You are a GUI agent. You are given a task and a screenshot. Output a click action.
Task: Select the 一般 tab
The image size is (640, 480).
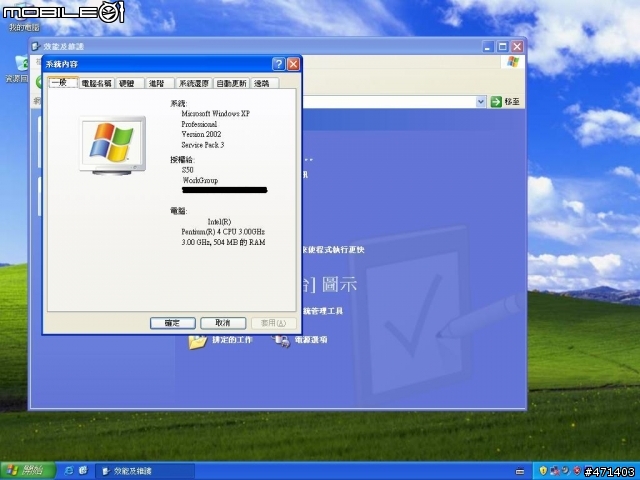coord(63,82)
